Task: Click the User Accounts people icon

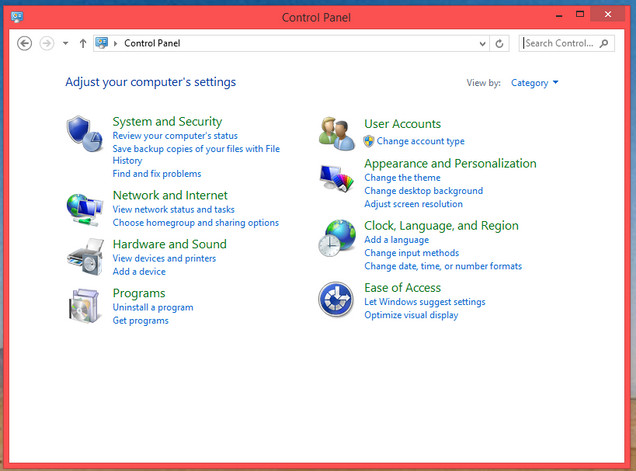Action: [336, 133]
